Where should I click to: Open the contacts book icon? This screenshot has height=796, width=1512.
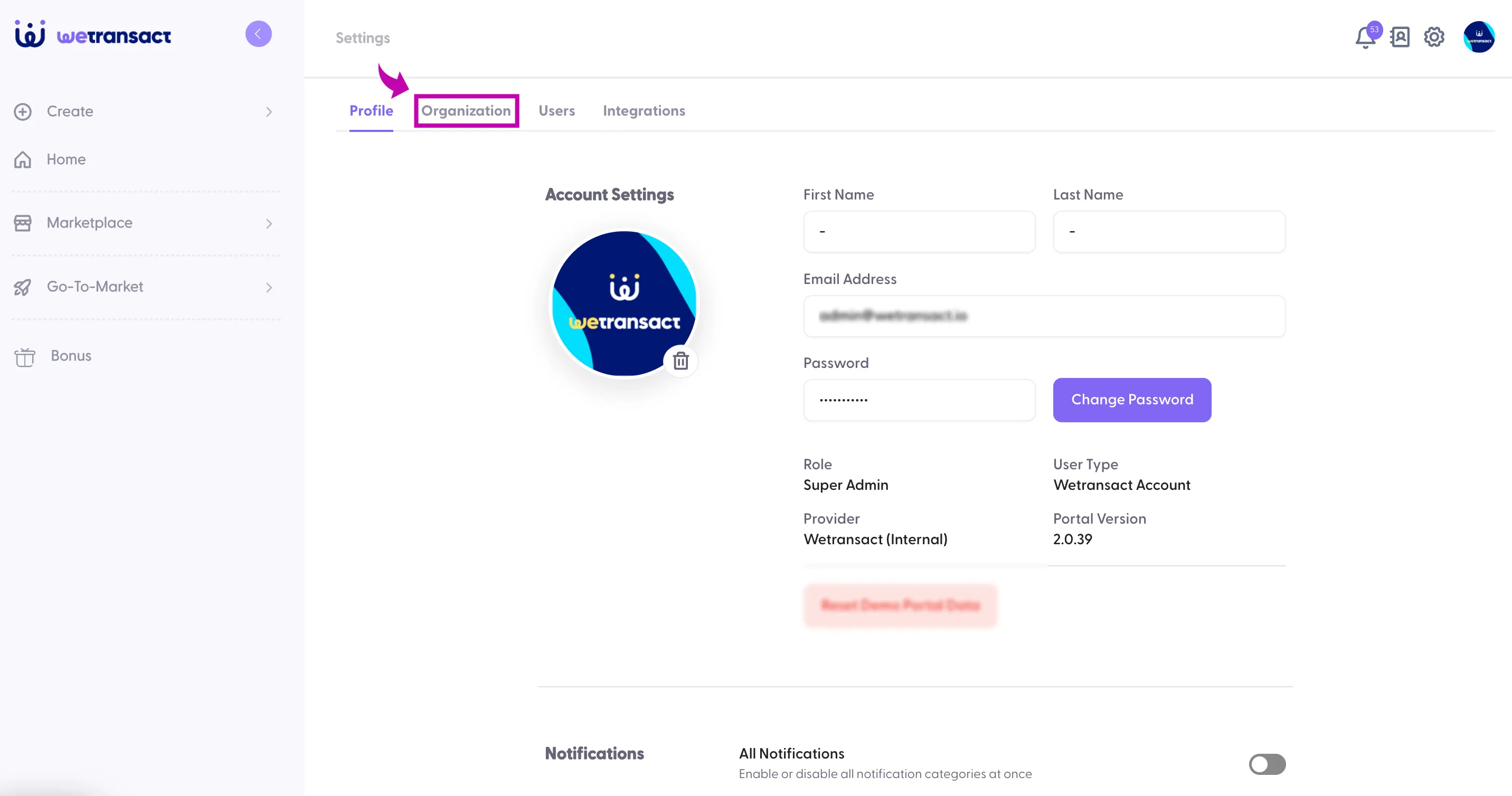pyautogui.click(x=1400, y=37)
